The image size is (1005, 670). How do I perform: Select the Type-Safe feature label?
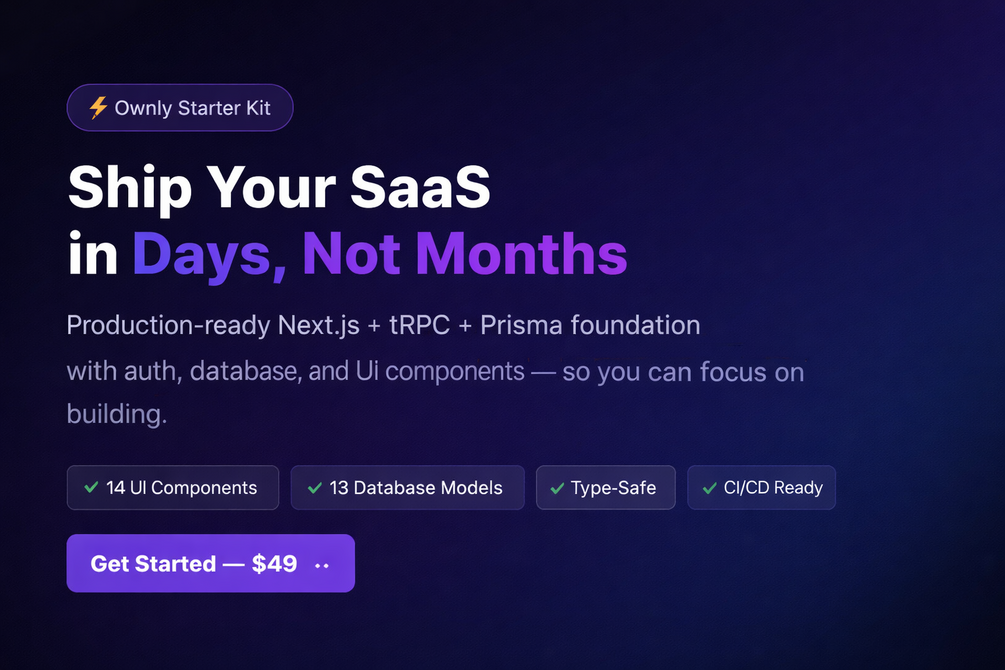click(x=613, y=489)
